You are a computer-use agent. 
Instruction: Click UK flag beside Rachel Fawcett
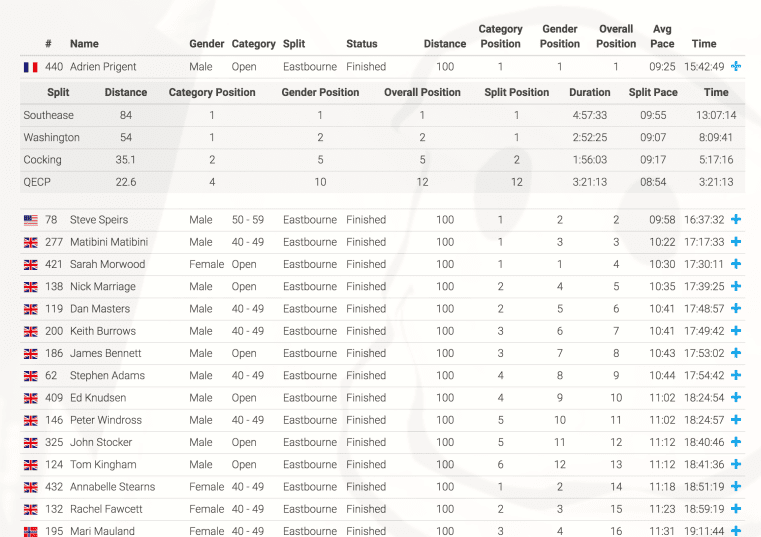[31, 510]
